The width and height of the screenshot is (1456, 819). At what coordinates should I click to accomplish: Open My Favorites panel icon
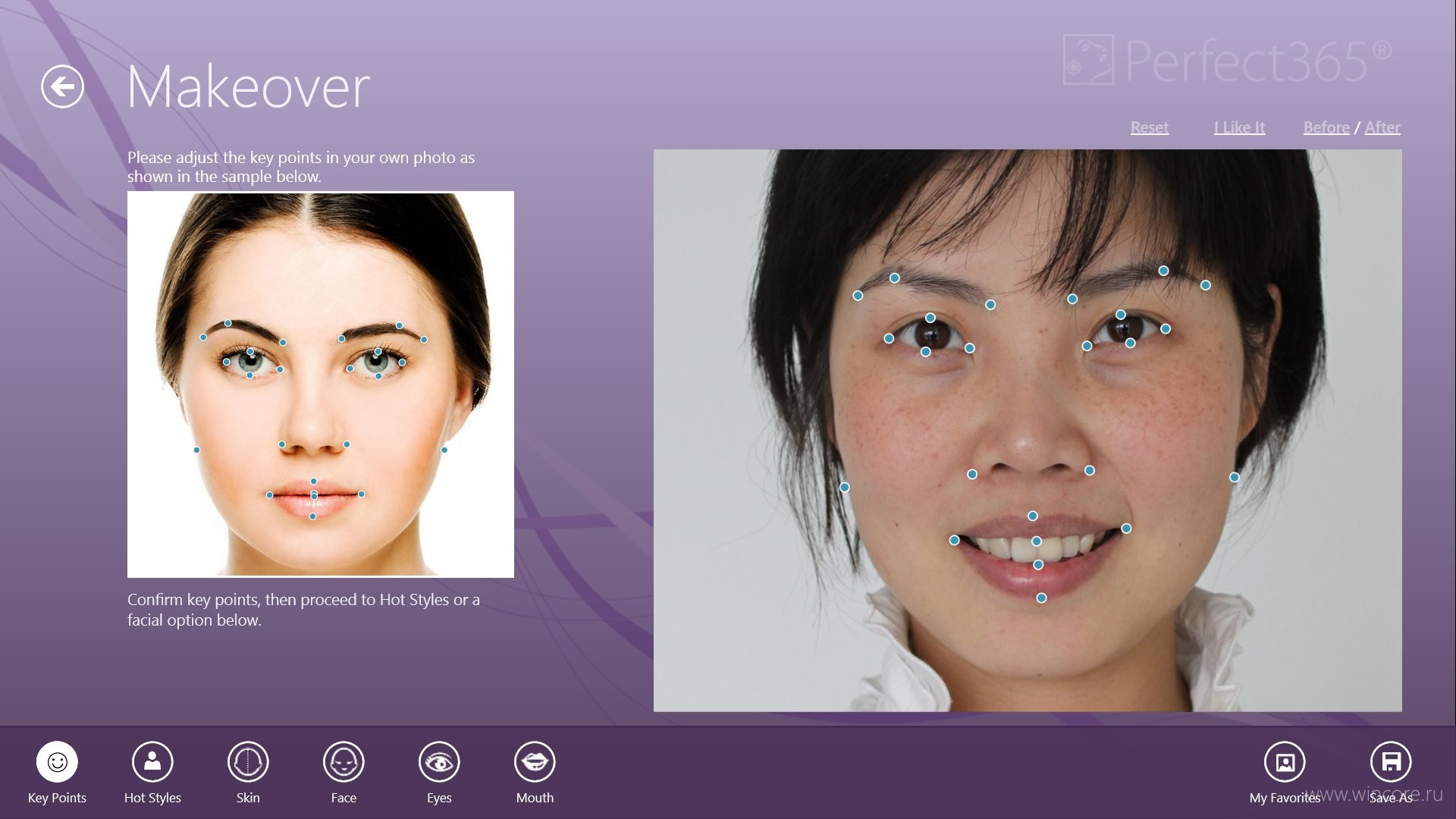(1283, 762)
